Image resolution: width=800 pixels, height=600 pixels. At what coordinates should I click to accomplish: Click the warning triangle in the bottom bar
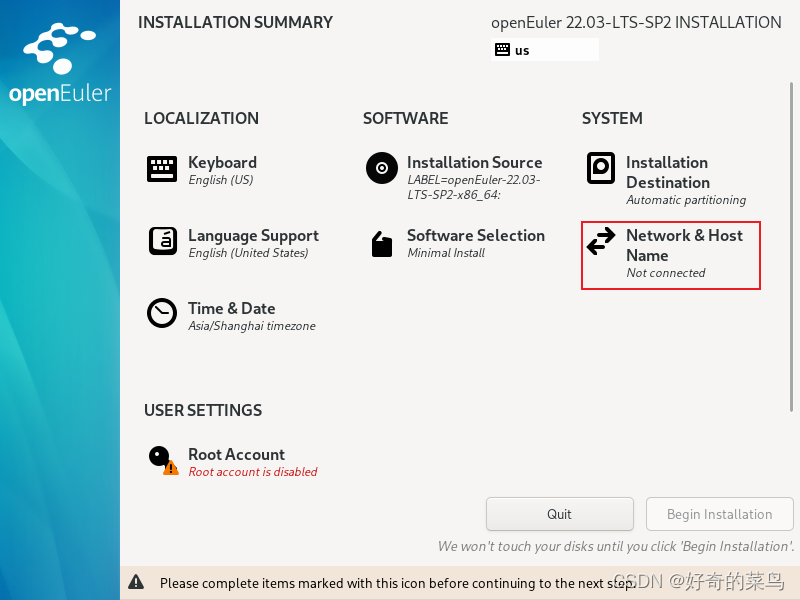click(136, 582)
